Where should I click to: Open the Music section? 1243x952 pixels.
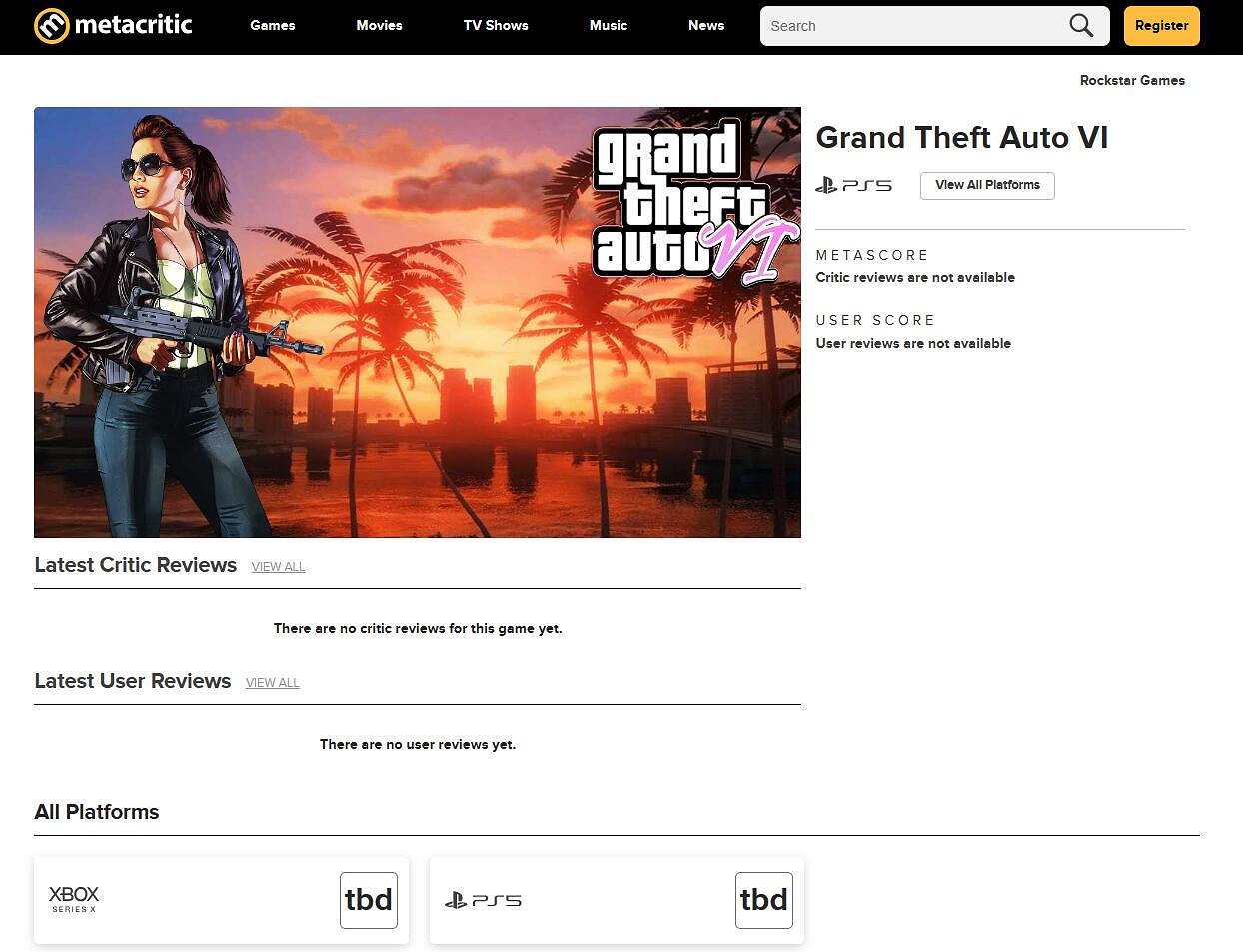pyautogui.click(x=608, y=26)
